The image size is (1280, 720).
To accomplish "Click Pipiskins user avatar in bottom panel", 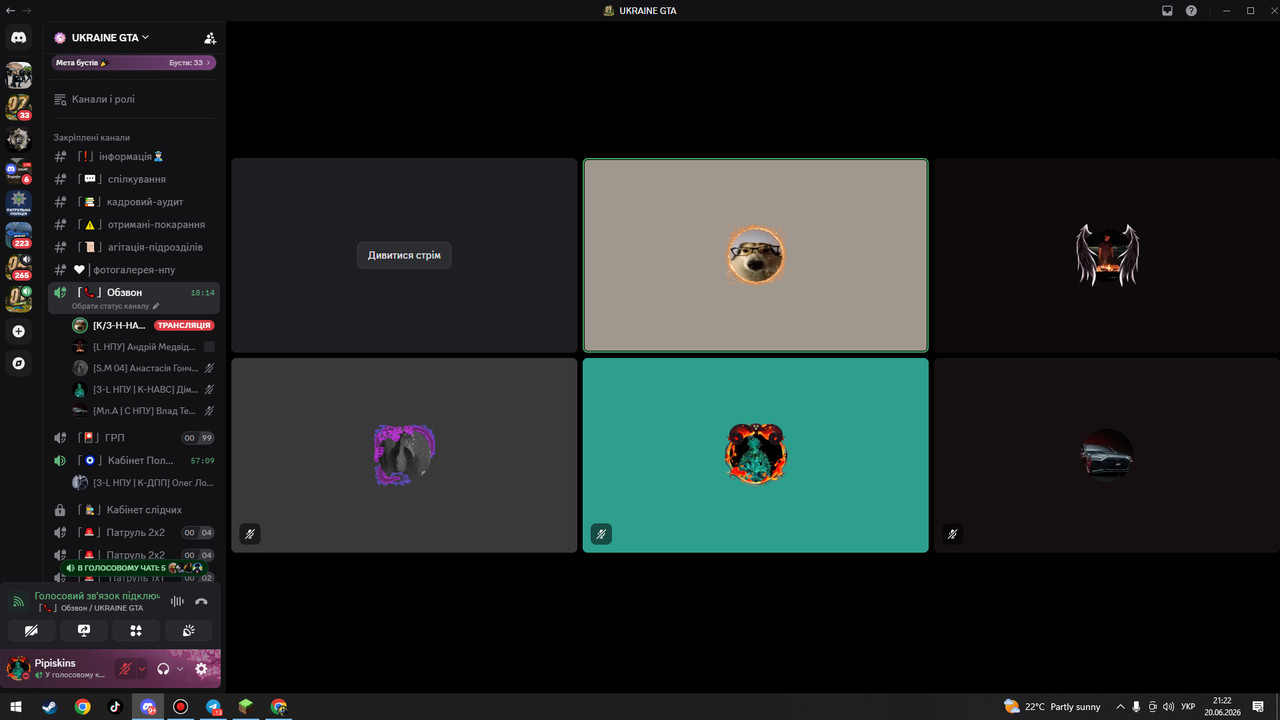I will pos(18,668).
